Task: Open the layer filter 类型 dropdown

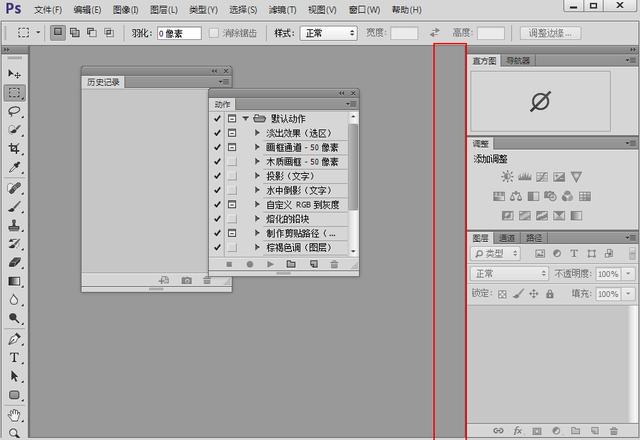Action: coord(496,253)
